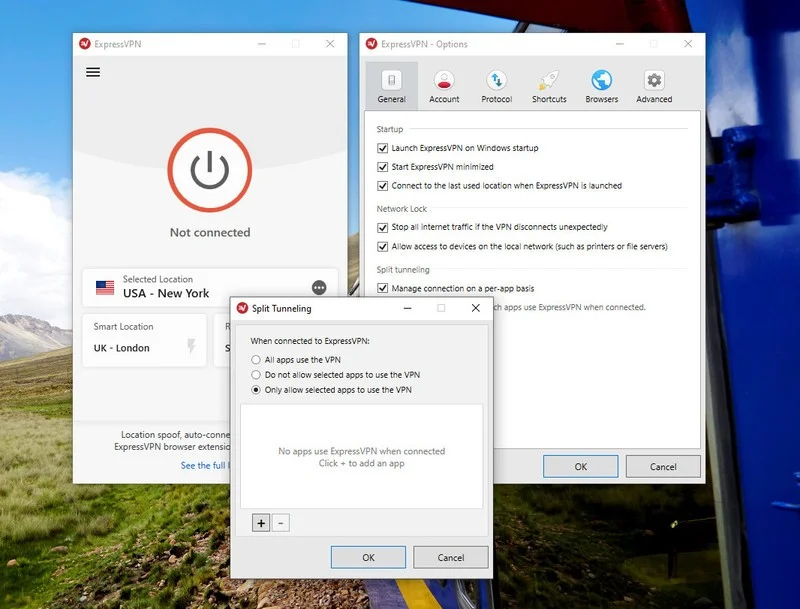Close the ExpressVPN main window

point(330,44)
